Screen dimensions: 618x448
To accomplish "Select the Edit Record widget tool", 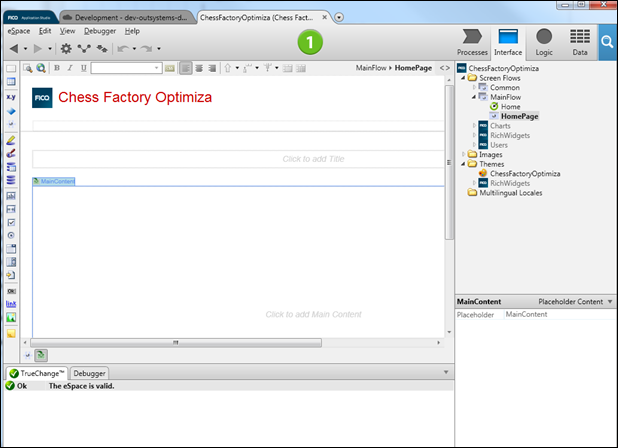I will click(x=11, y=140).
